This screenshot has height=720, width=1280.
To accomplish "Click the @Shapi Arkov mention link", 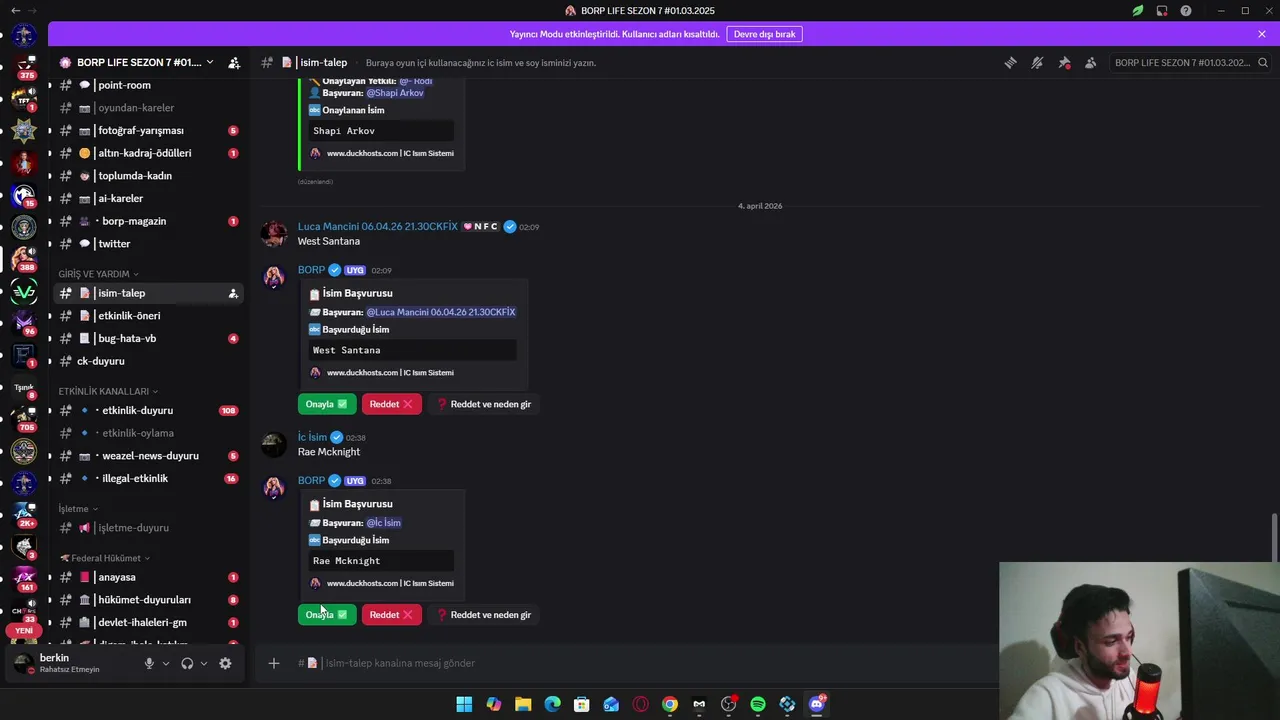I will click(x=395, y=93).
